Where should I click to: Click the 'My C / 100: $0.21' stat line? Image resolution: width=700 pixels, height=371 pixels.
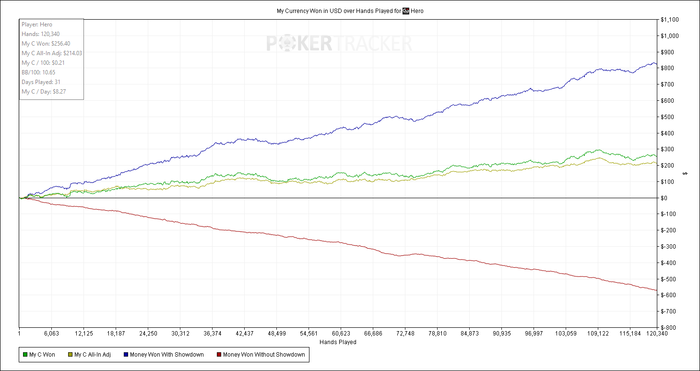(x=43, y=63)
